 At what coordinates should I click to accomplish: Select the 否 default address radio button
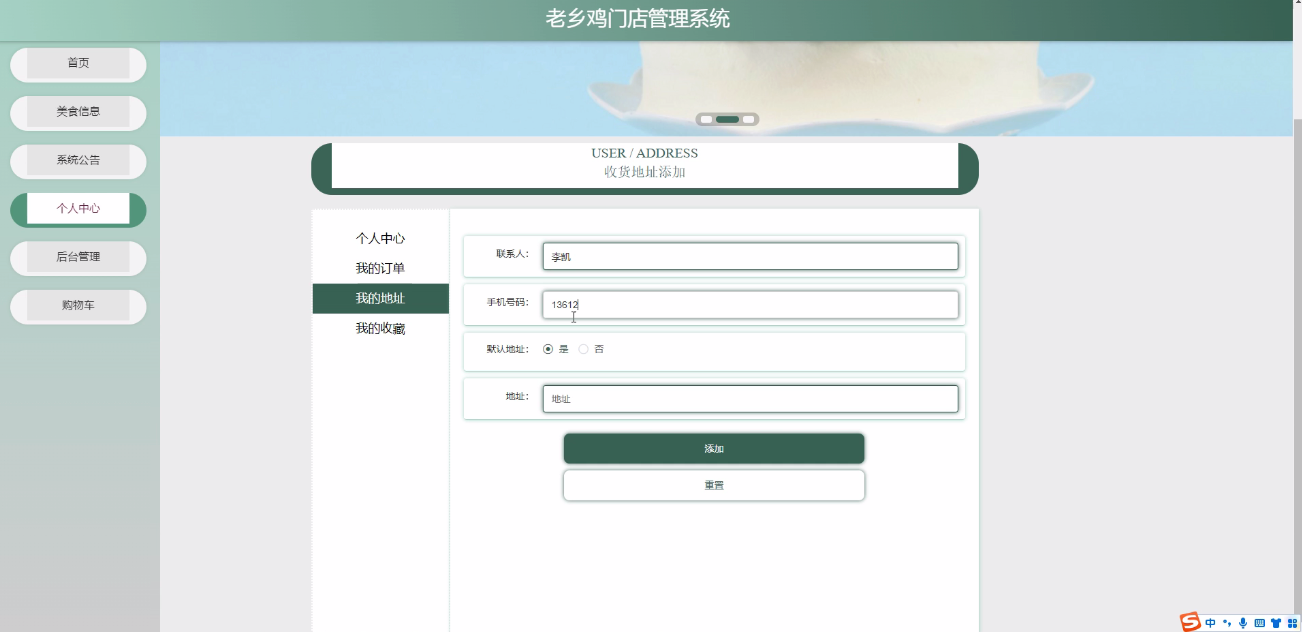point(584,349)
